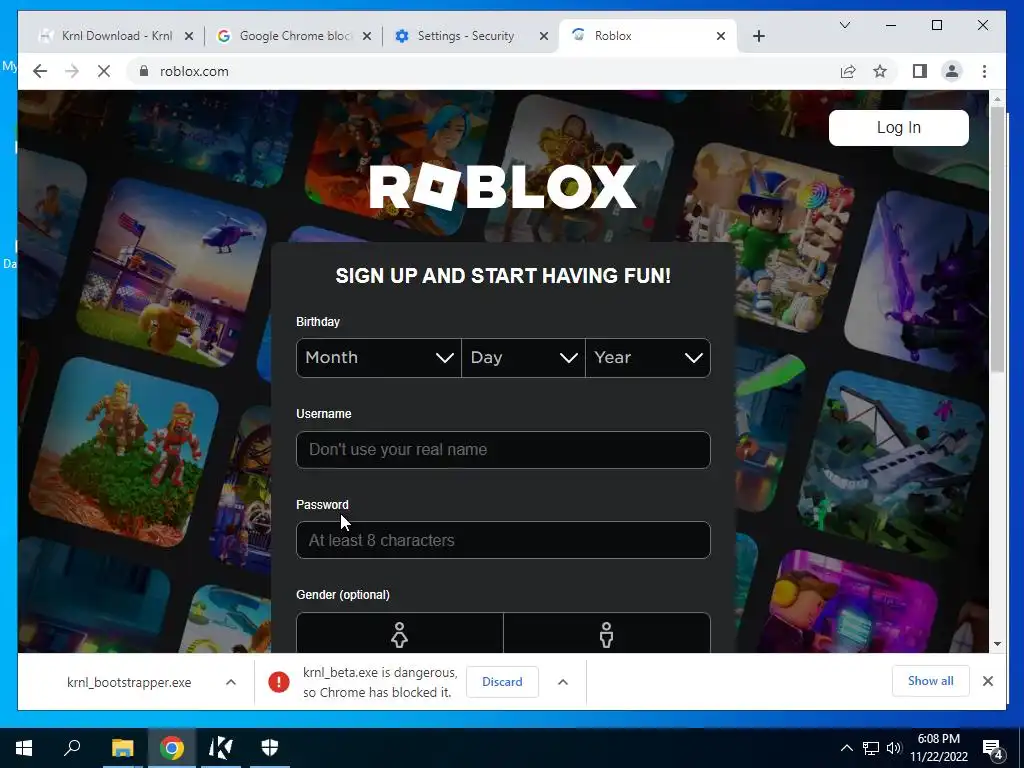Click the Roblox logo
The image size is (1024, 768).
point(502,187)
